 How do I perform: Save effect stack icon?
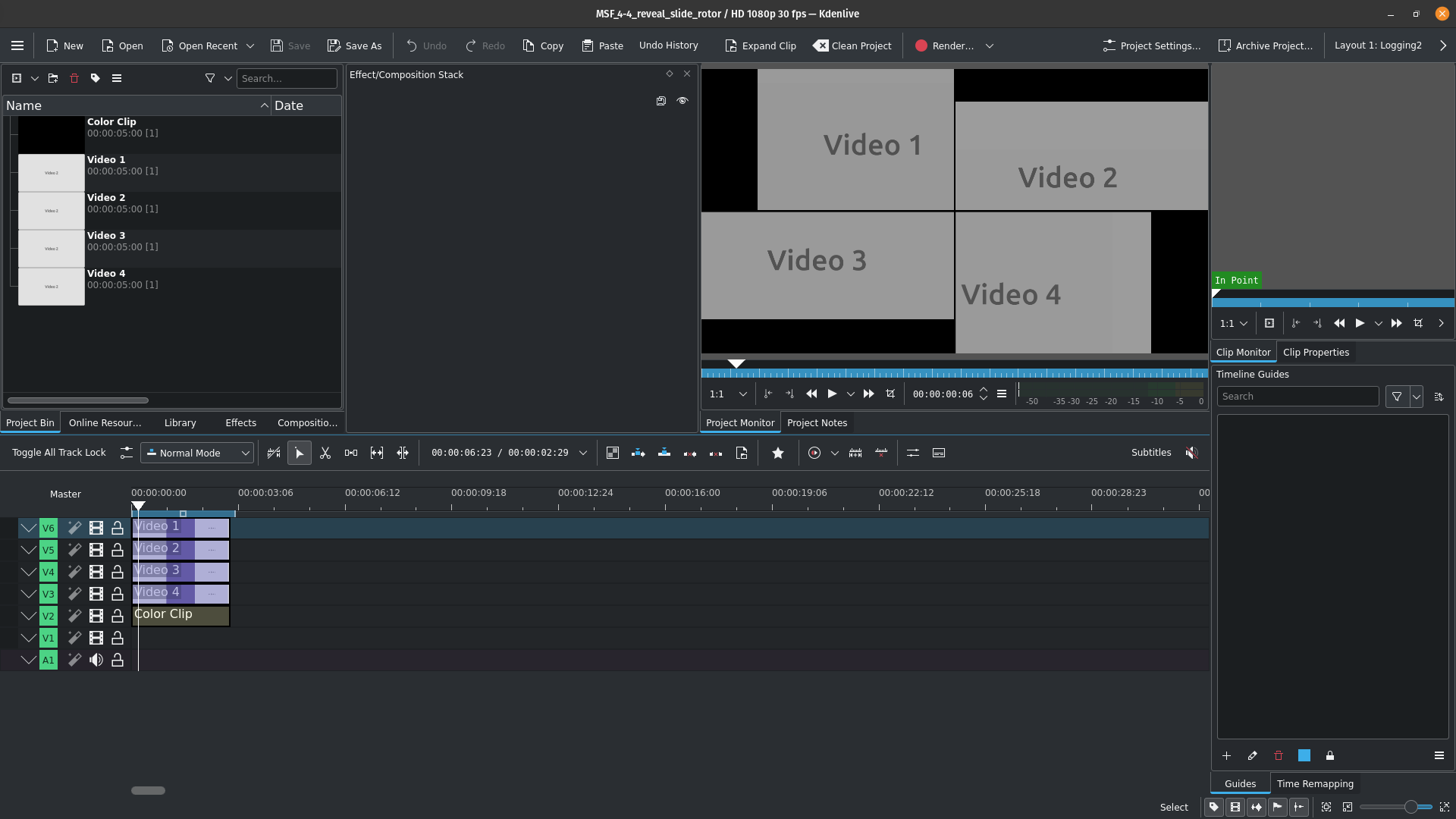click(x=661, y=101)
